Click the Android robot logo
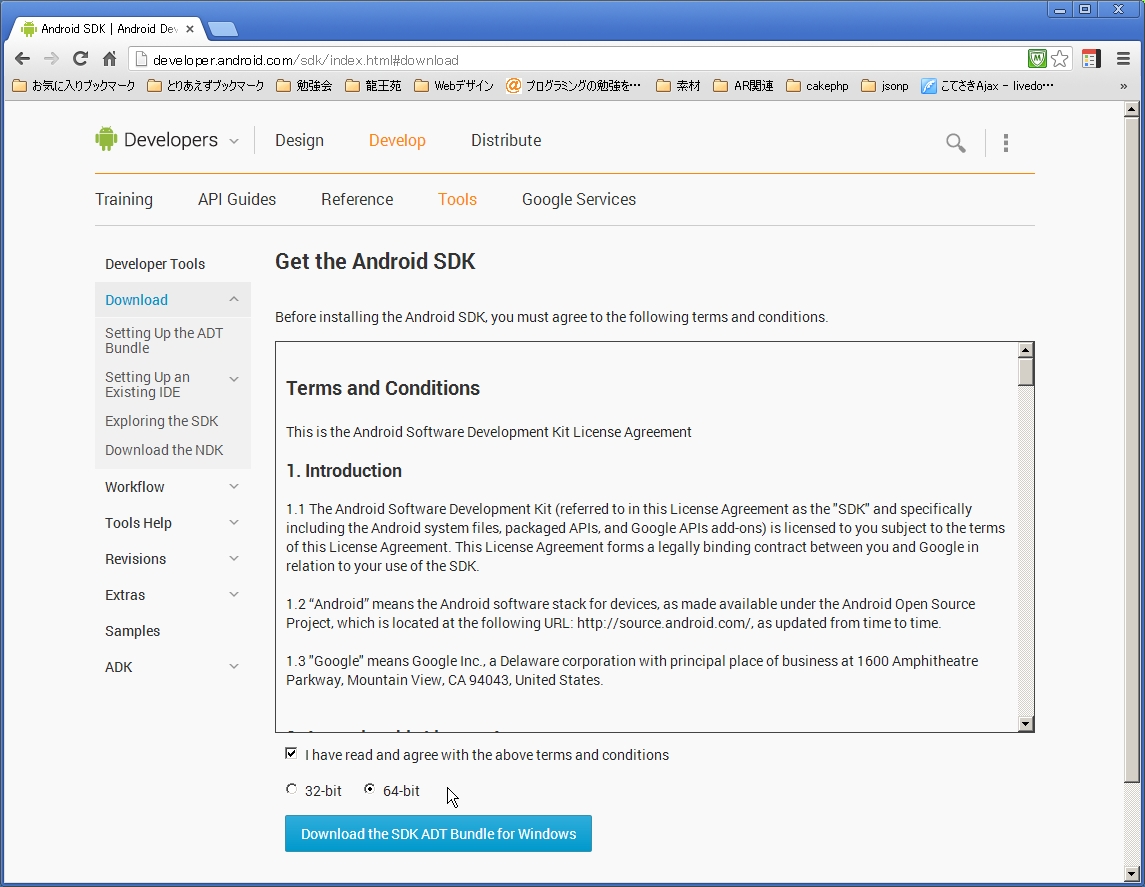This screenshot has width=1145, height=887. click(106, 139)
